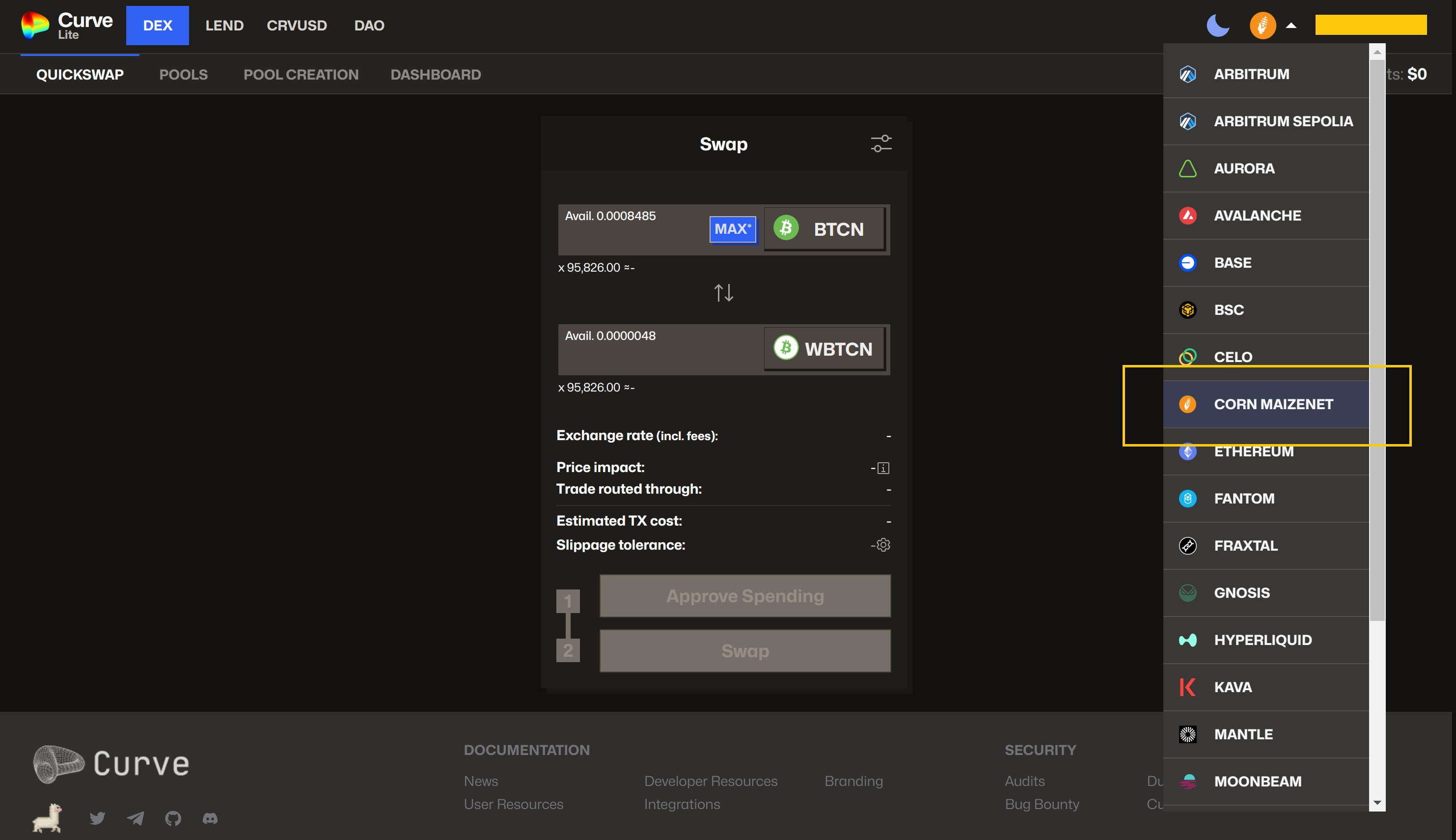
Task: Click the MAX amount button
Action: click(x=732, y=229)
